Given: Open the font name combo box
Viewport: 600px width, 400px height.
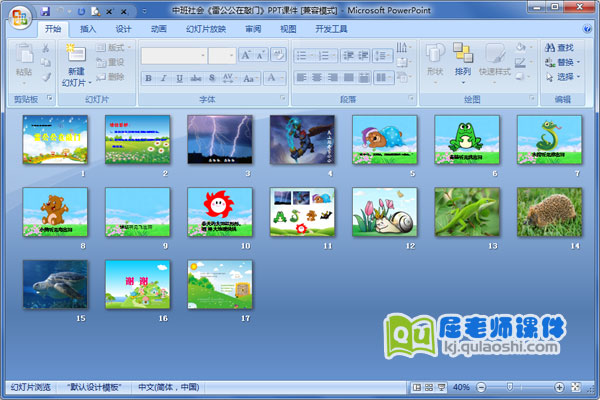Looking at the screenshot, I should point(174,56).
